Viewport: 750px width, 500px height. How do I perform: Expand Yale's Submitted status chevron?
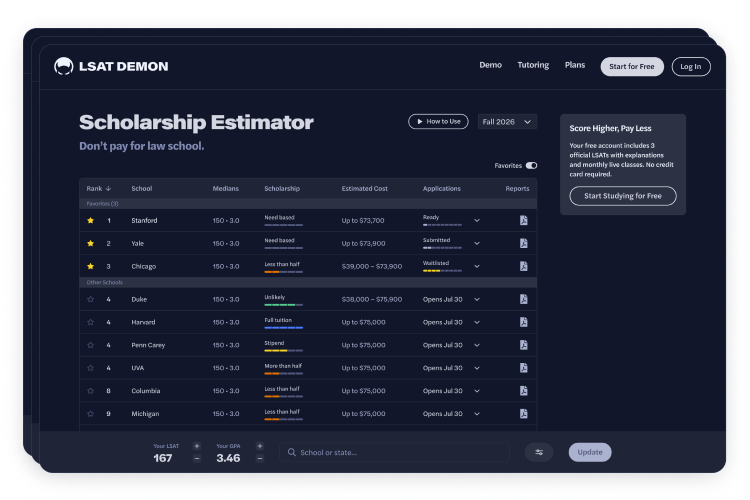click(x=477, y=244)
